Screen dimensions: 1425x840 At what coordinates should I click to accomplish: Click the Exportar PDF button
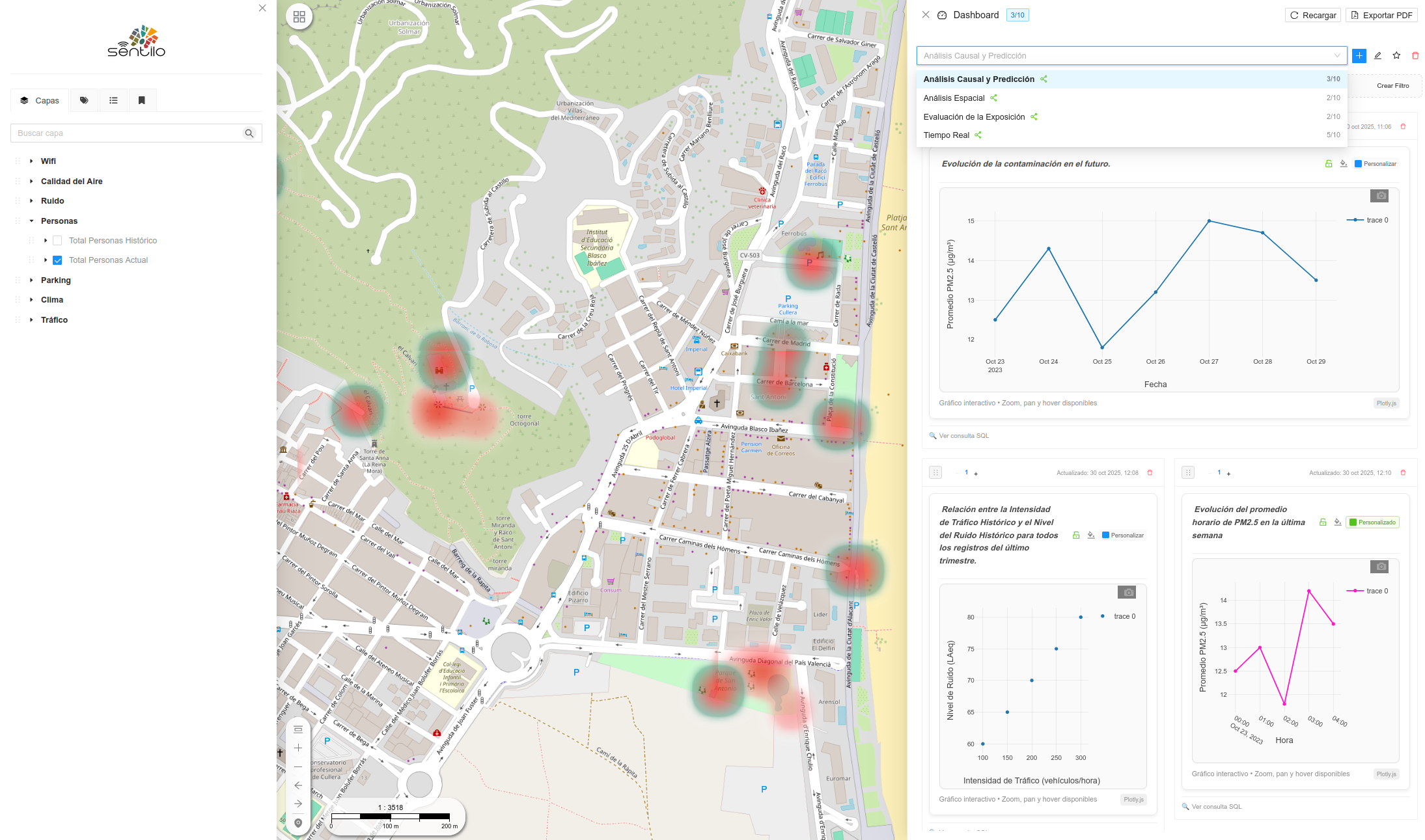pyautogui.click(x=1381, y=15)
